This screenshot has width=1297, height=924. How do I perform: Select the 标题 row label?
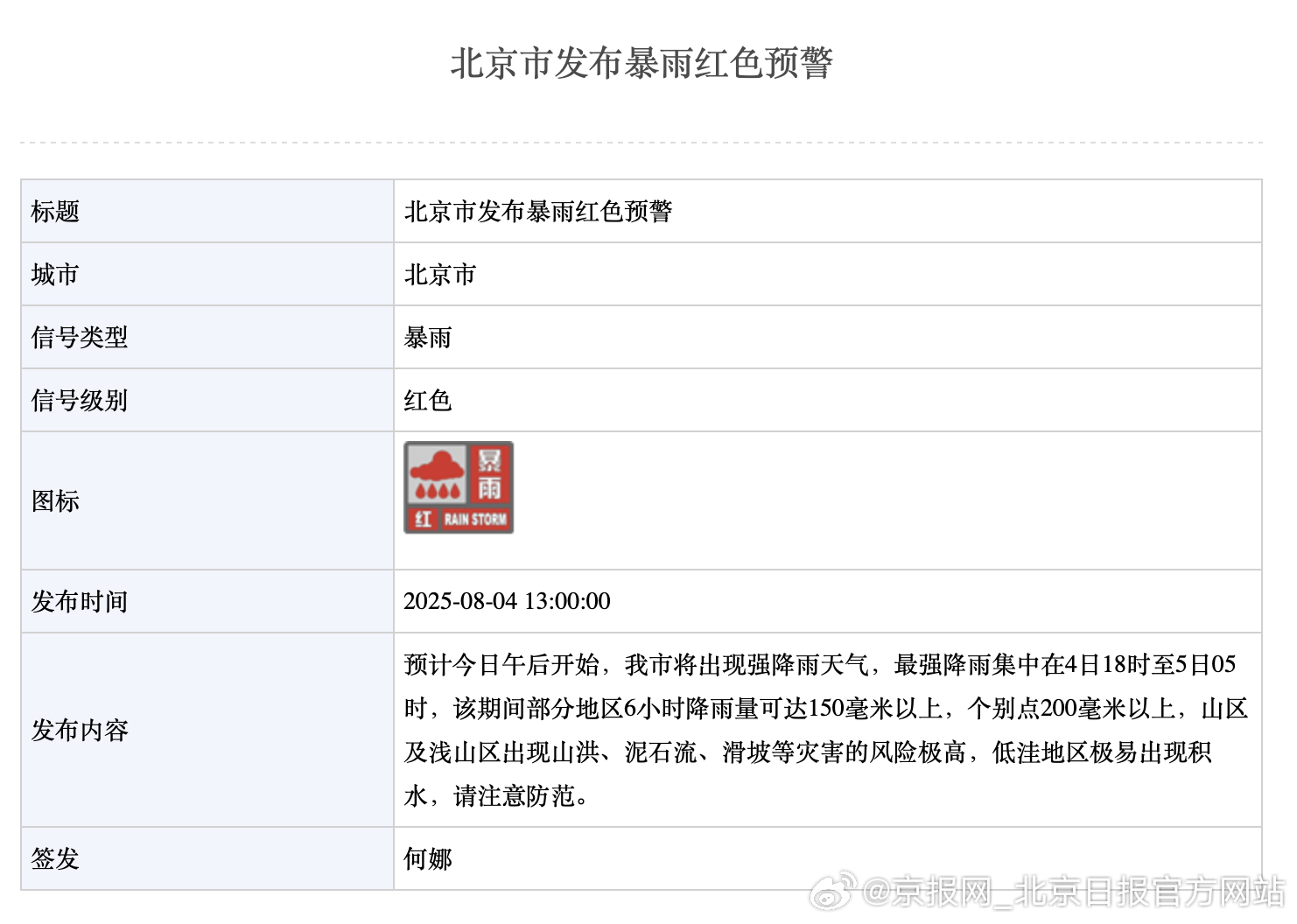tap(55, 212)
